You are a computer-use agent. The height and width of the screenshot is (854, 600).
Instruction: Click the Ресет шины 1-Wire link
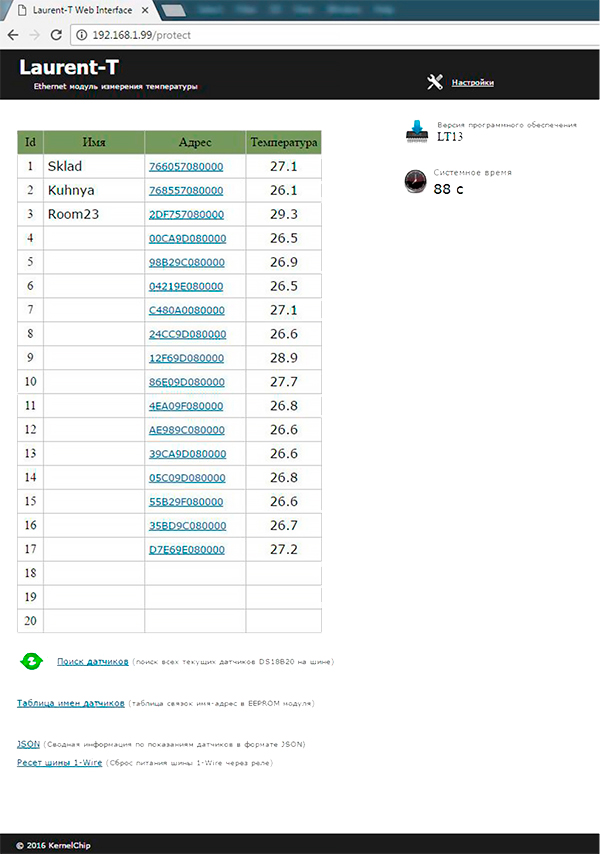tap(59, 763)
